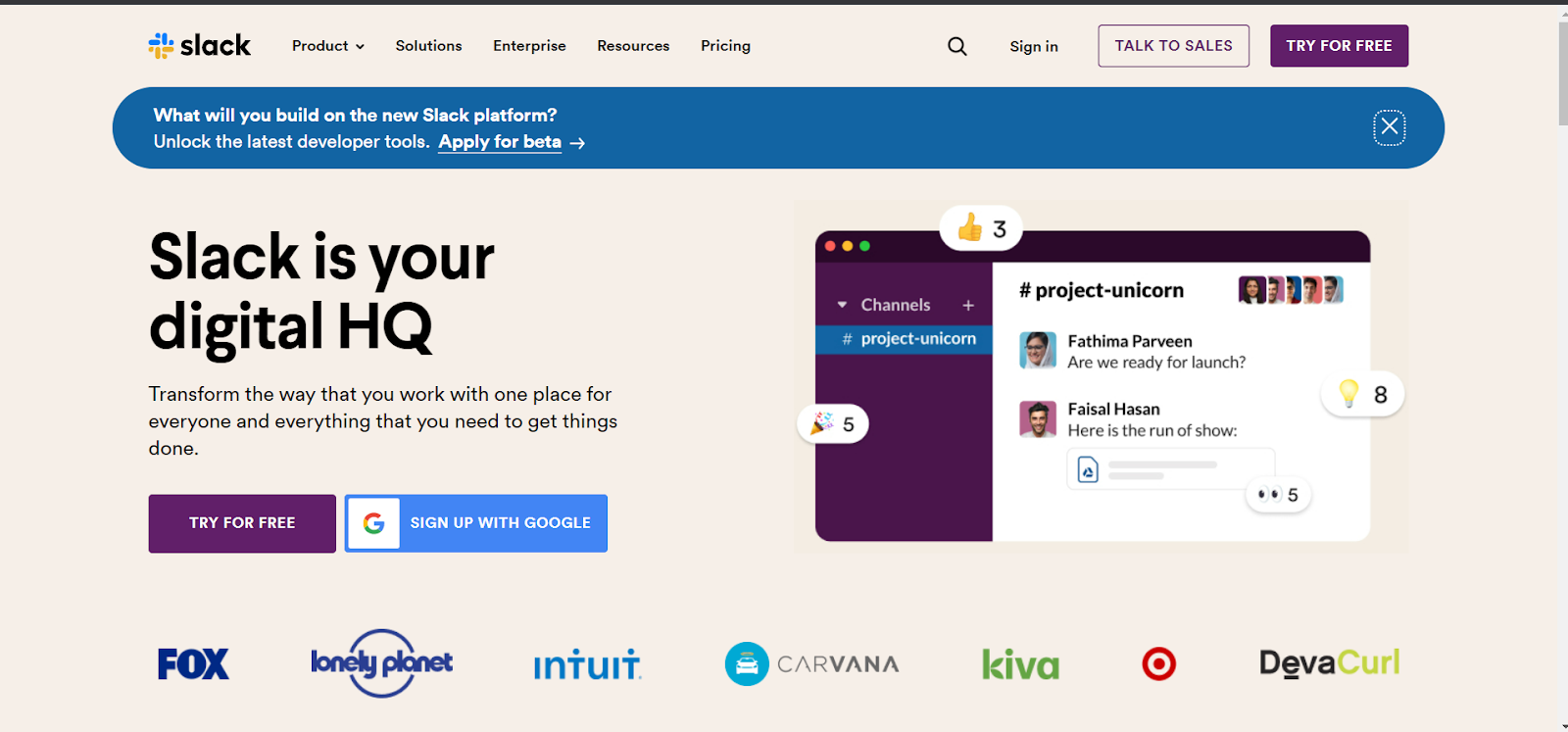
Task: Click Try for Free in the header
Action: click(x=1340, y=46)
